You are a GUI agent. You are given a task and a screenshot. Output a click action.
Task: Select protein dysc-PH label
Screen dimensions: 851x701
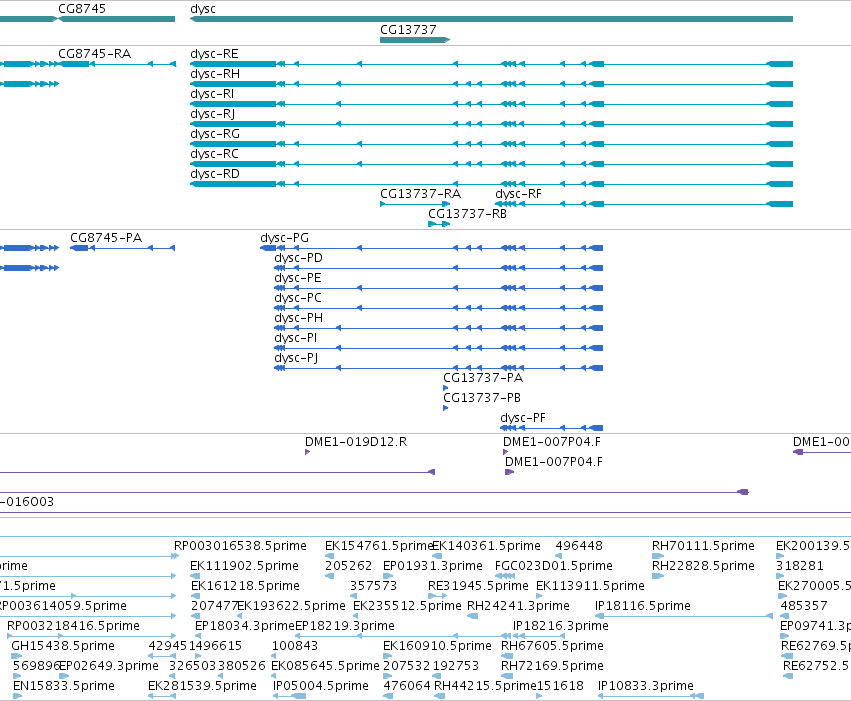coord(299,318)
